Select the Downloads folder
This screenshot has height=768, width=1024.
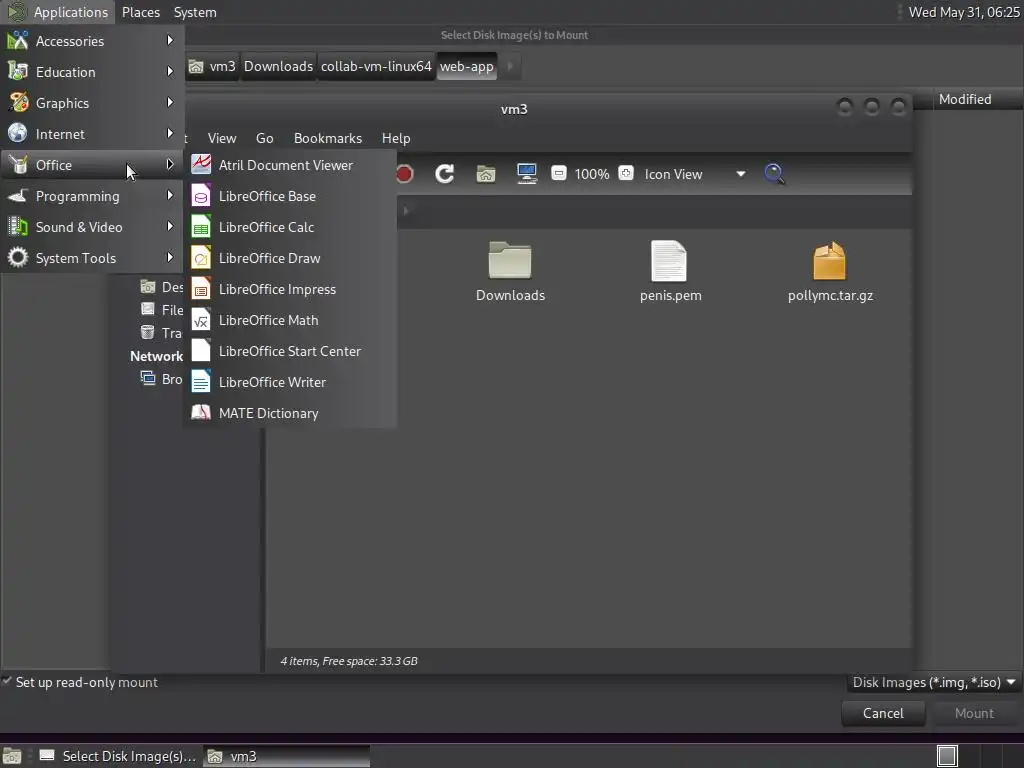(510, 272)
